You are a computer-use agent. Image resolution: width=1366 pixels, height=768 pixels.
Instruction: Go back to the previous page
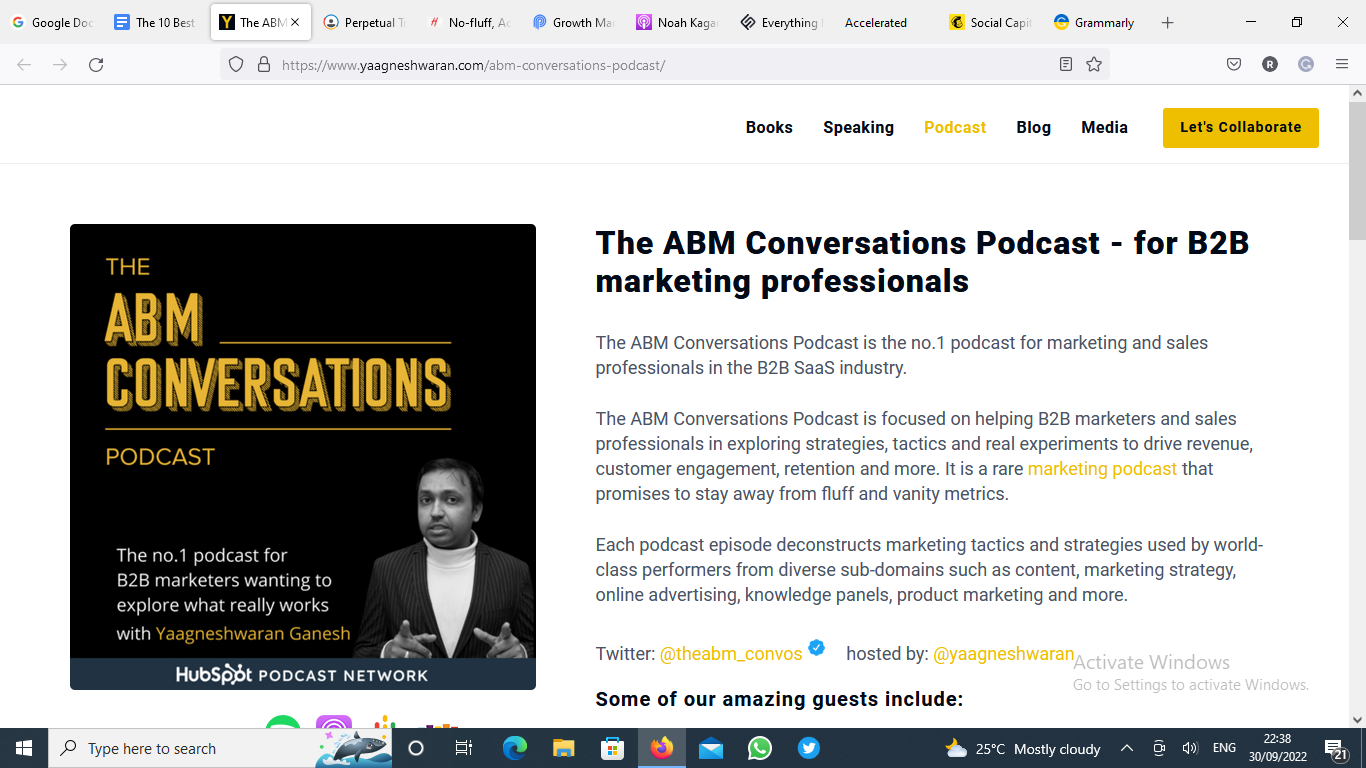click(x=24, y=65)
